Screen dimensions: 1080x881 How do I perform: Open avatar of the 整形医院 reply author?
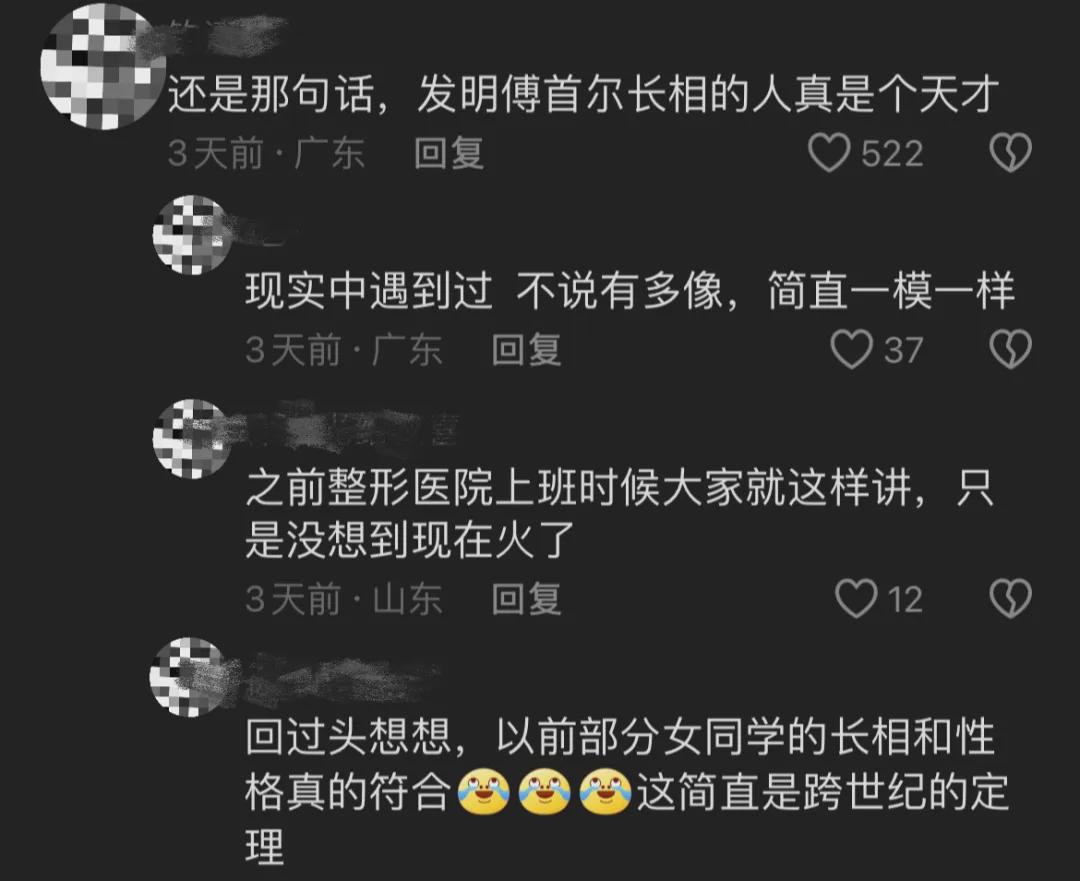click(192, 439)
